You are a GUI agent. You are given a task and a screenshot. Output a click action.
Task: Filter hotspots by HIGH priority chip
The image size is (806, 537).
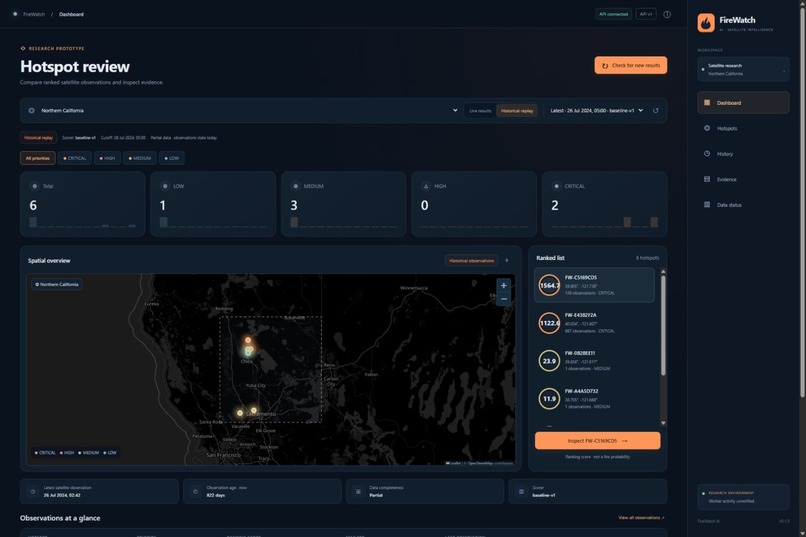point(107,158)
